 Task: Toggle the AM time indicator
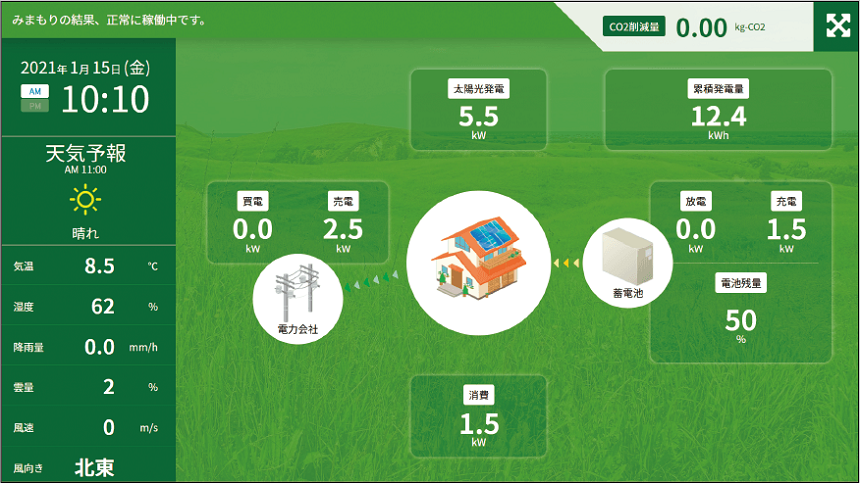34,91
